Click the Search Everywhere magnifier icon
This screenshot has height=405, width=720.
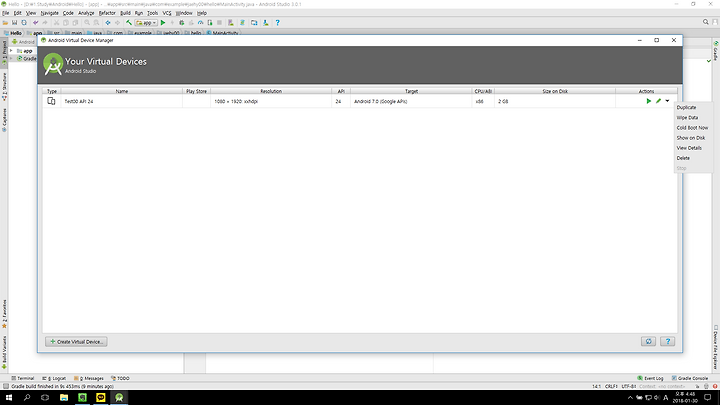tap(706, 22)
